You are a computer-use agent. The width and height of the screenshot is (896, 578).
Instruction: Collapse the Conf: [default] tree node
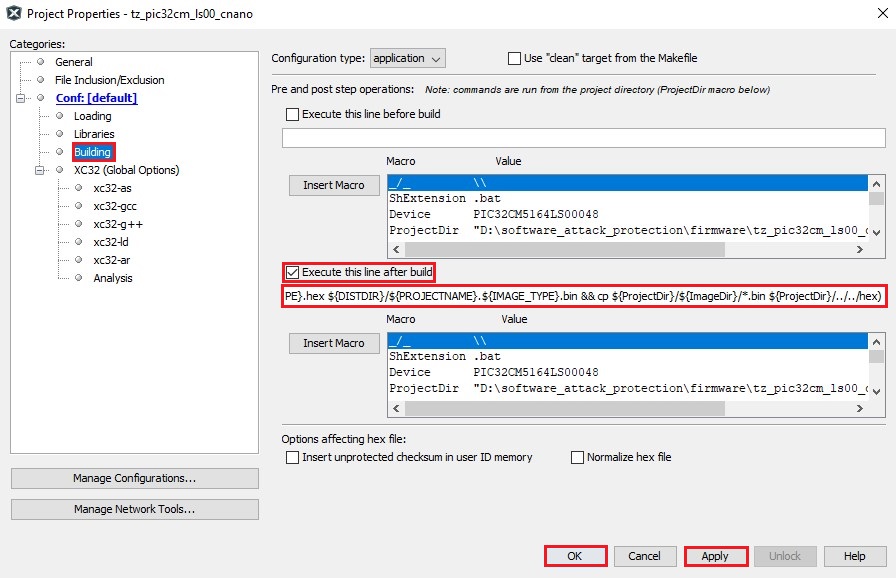coord(21,98)
